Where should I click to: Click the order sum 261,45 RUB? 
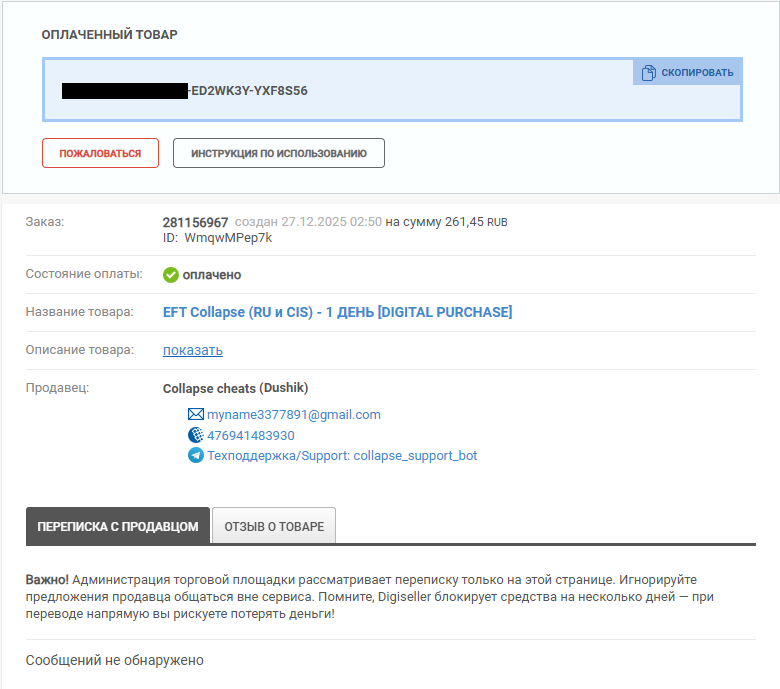point(476,222)
